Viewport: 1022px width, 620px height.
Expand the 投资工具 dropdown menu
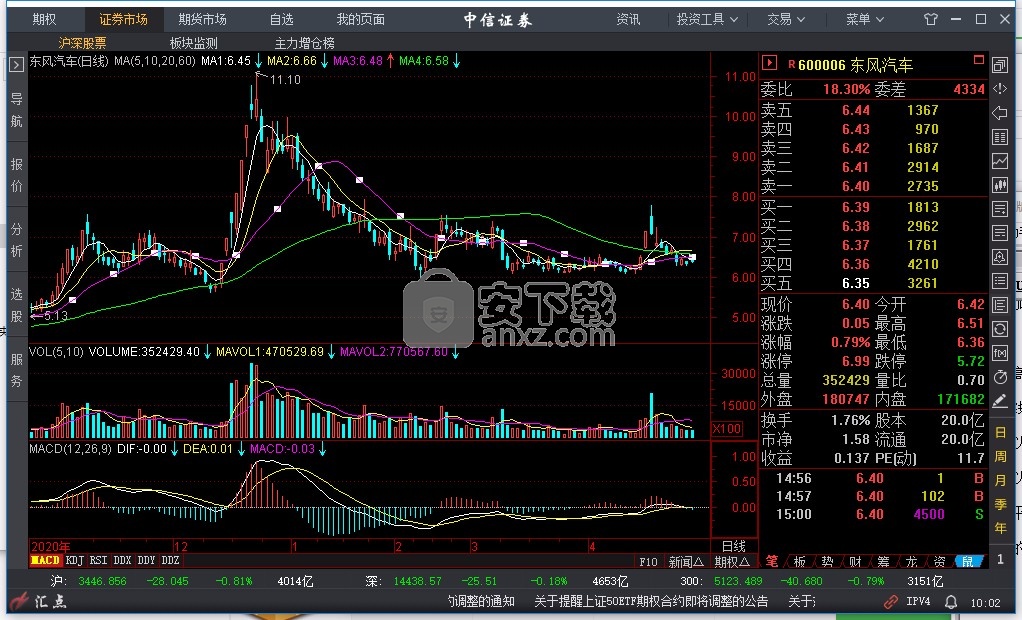[x=707, y=20]
